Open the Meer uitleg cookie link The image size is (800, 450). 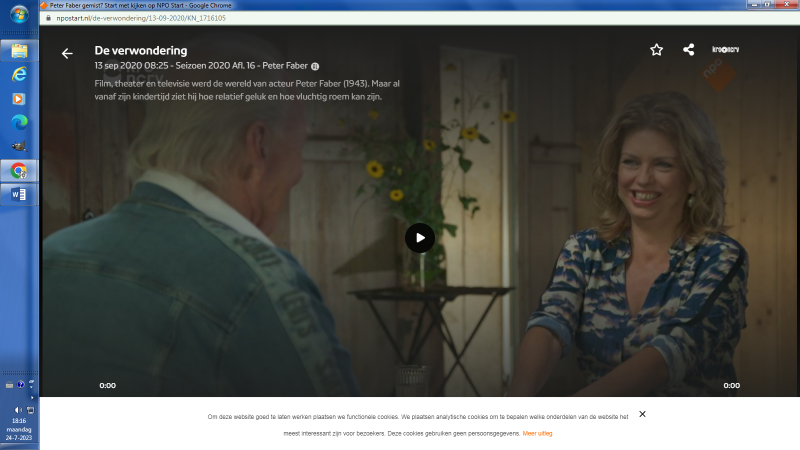pyautogui.click(x=537, y=433)
